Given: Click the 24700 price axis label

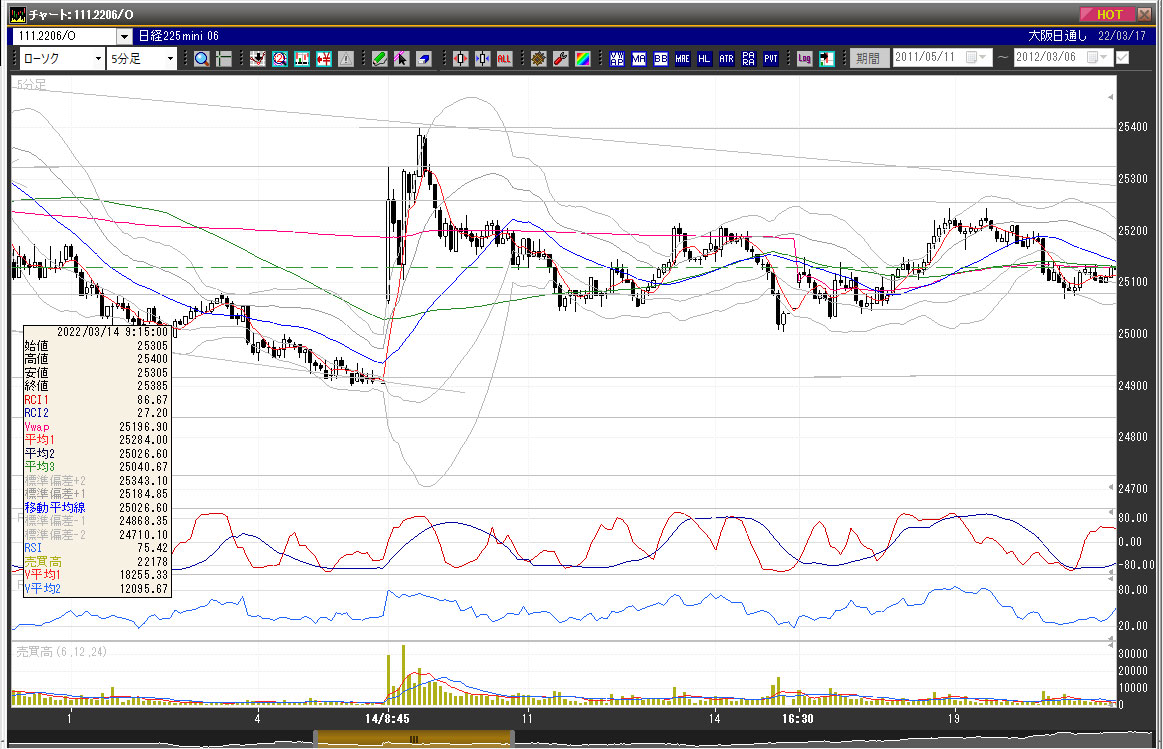Looking at the screenshot, I should [1133, 489].
